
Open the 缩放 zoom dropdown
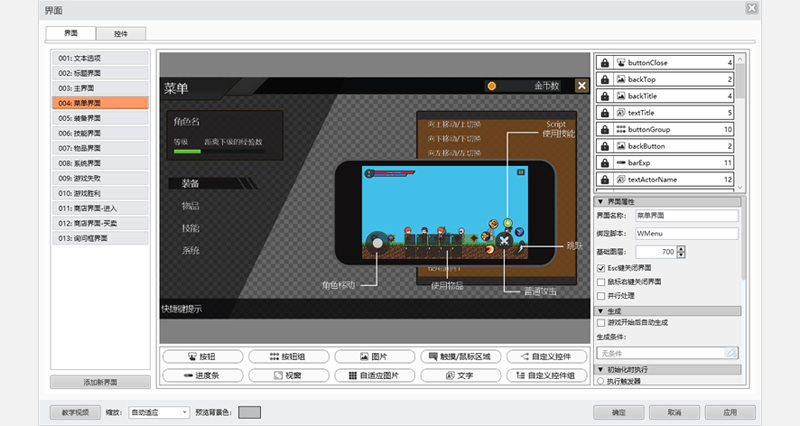tap(158, 412)
